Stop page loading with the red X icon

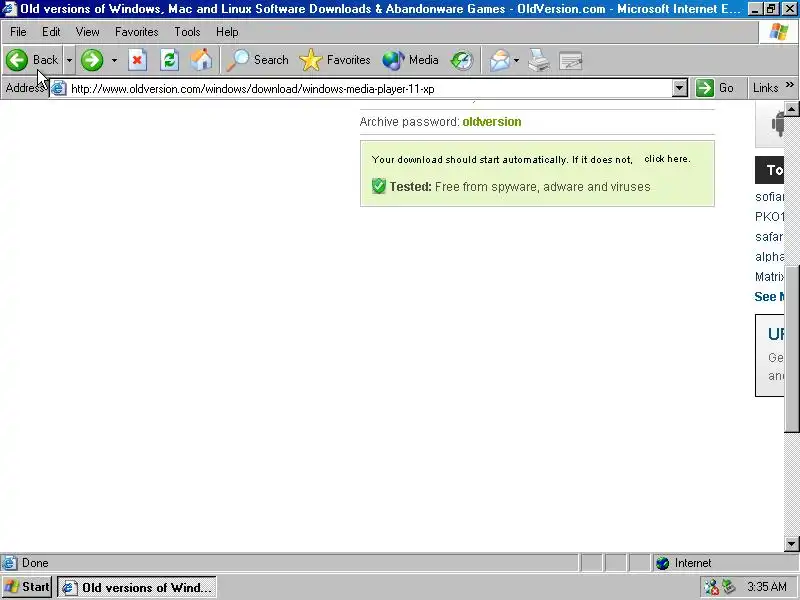click(x=137, y=60)
